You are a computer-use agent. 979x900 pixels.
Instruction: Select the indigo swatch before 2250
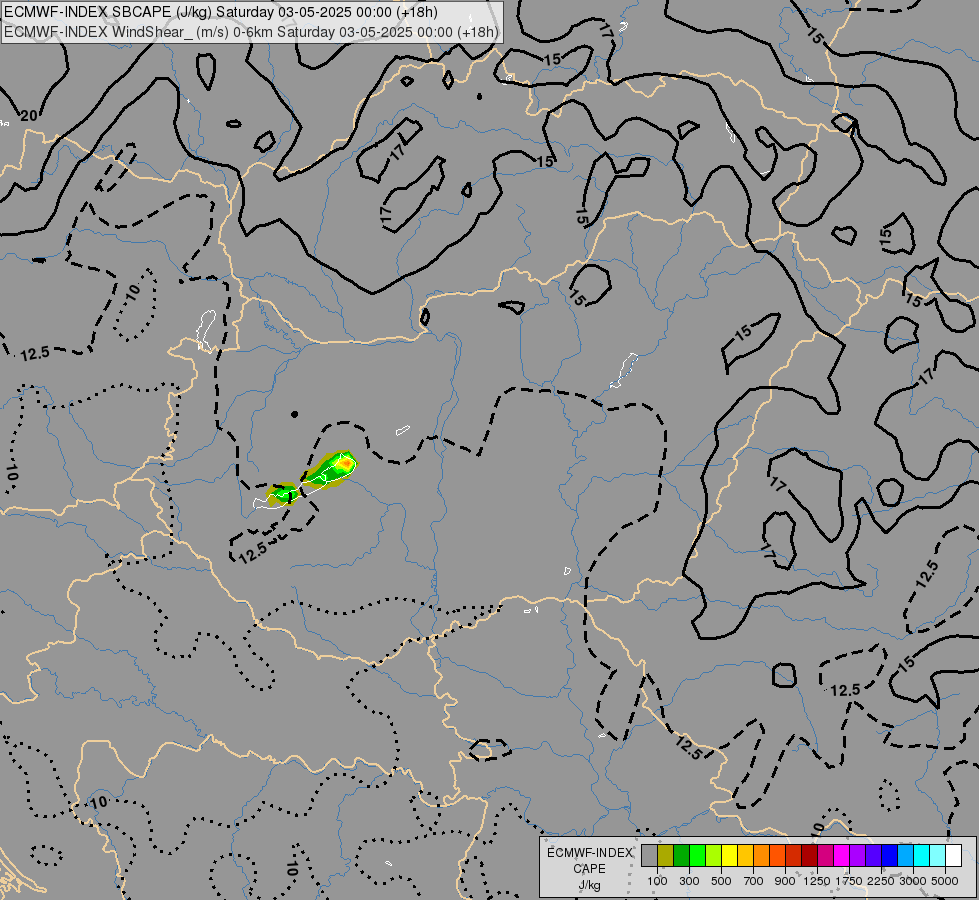pyautogui.click(x=873, y=855)
